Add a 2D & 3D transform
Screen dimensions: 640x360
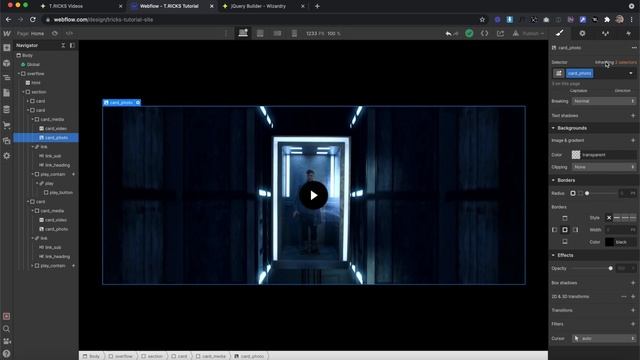click(x=633, y=297)
